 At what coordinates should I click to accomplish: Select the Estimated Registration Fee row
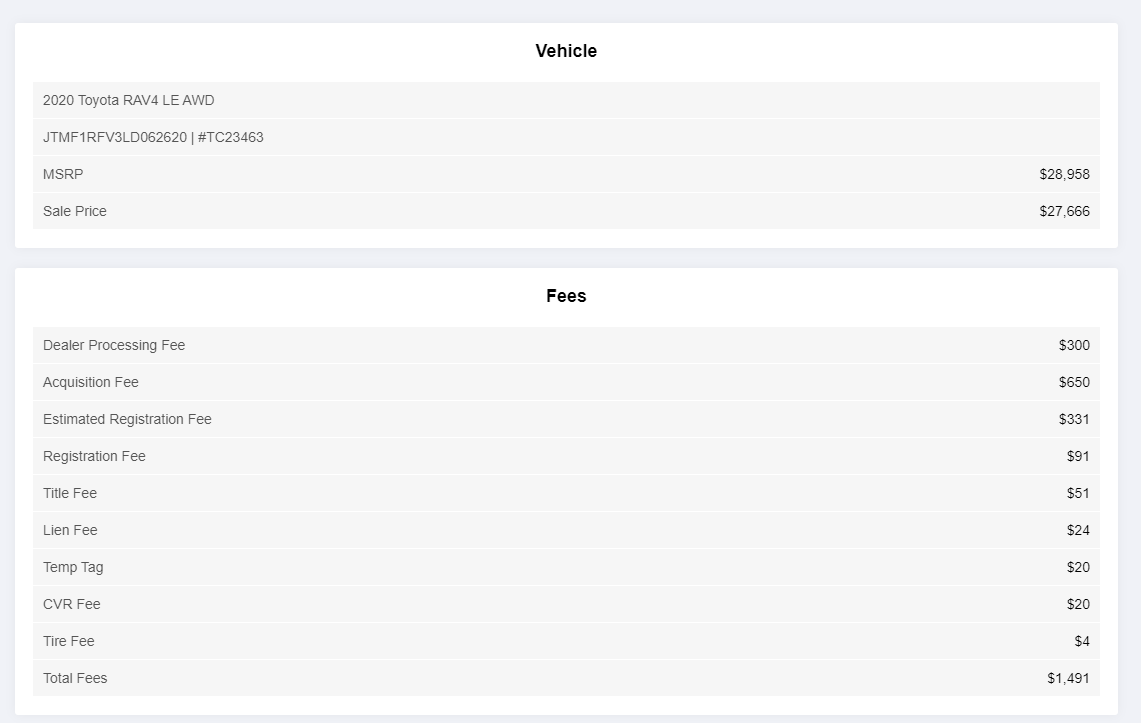point(566,420)
